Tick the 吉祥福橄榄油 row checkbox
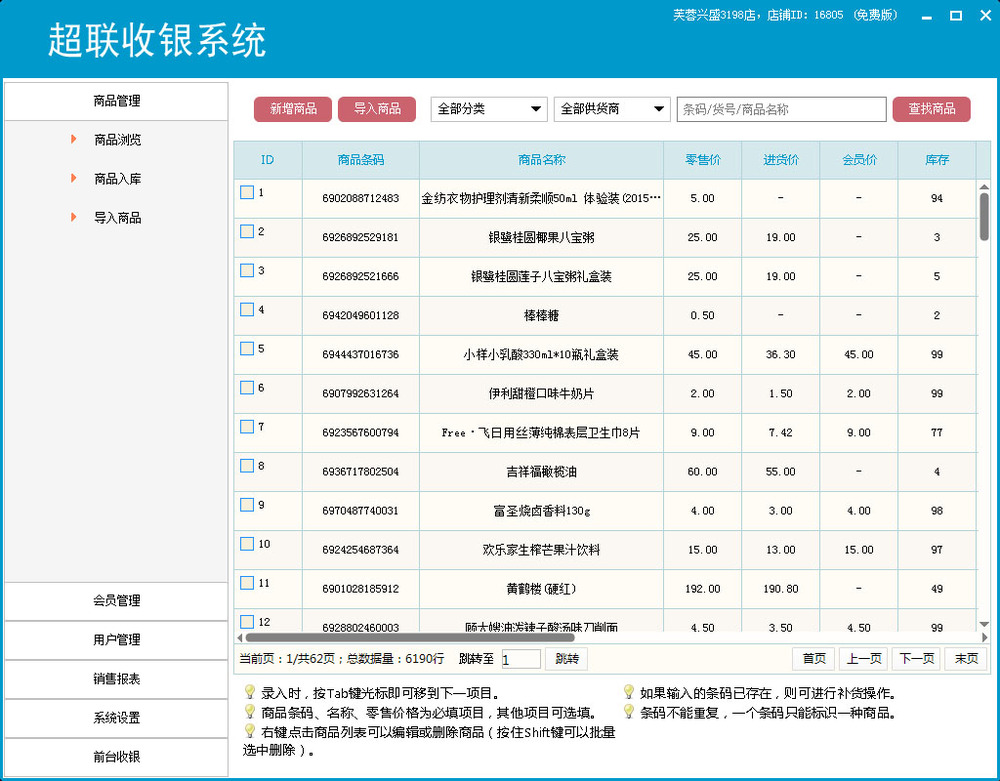The image size is (1000, 781). 247,465
